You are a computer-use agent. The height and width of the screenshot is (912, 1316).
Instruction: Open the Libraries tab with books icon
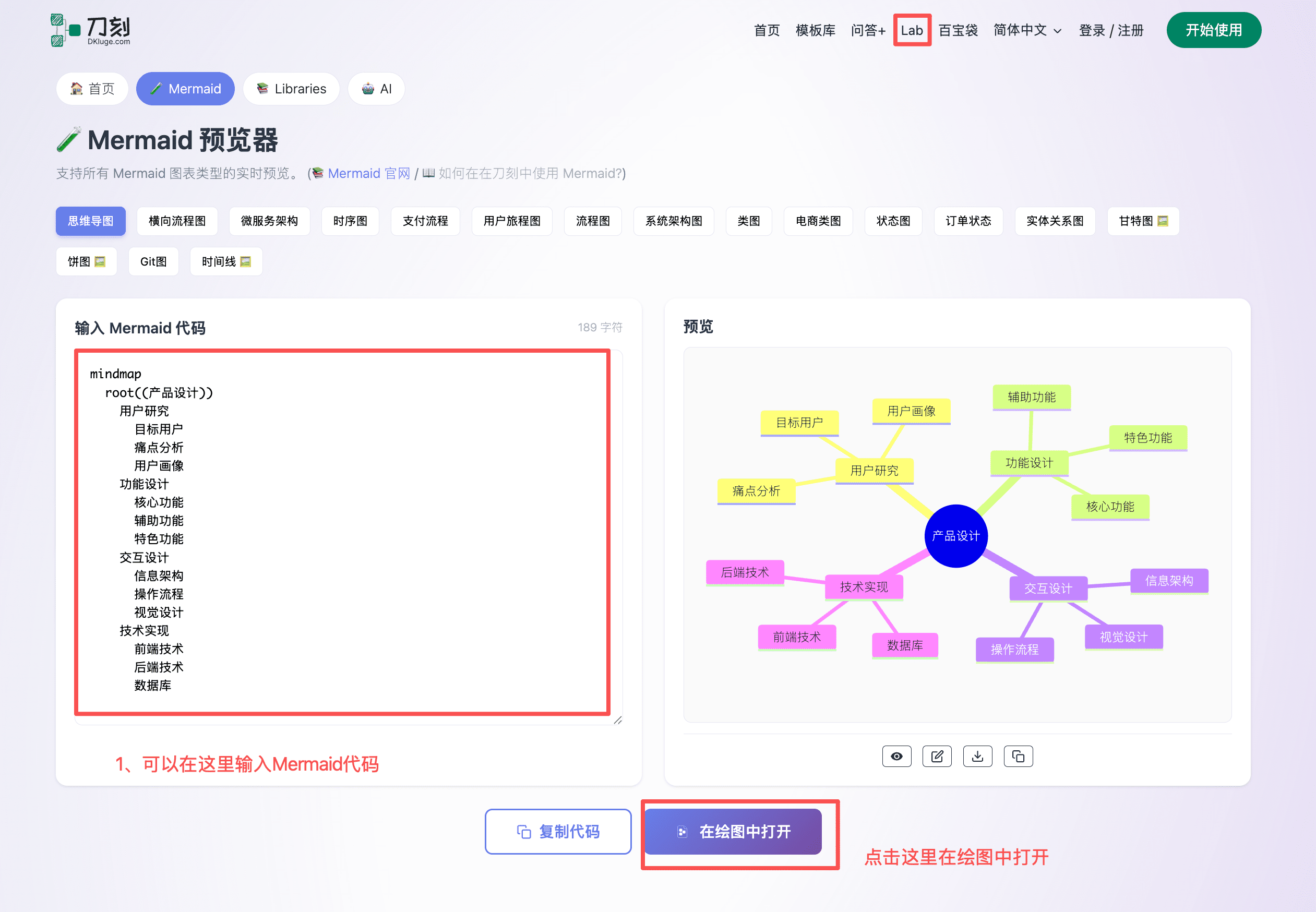coord(291,89)
